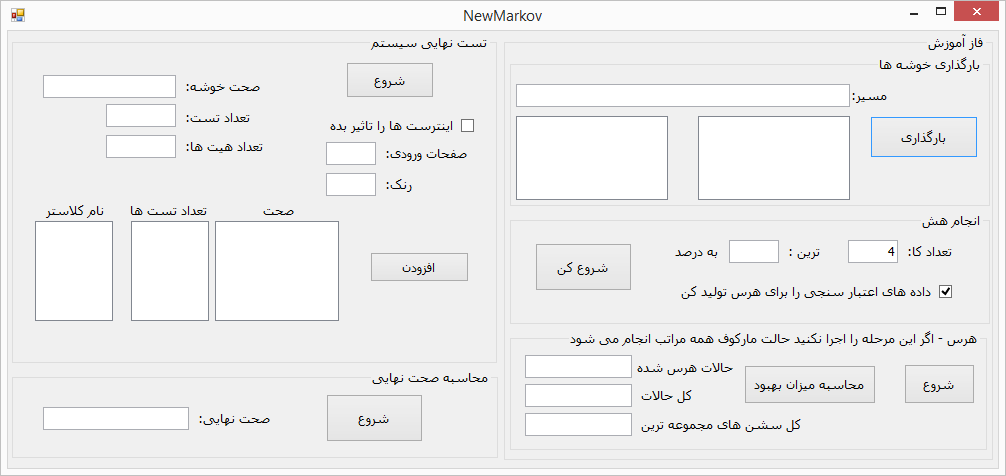Click the 'رنک' rank text box
Viewport: 1006px width, 476px height.
coord(350,185)
